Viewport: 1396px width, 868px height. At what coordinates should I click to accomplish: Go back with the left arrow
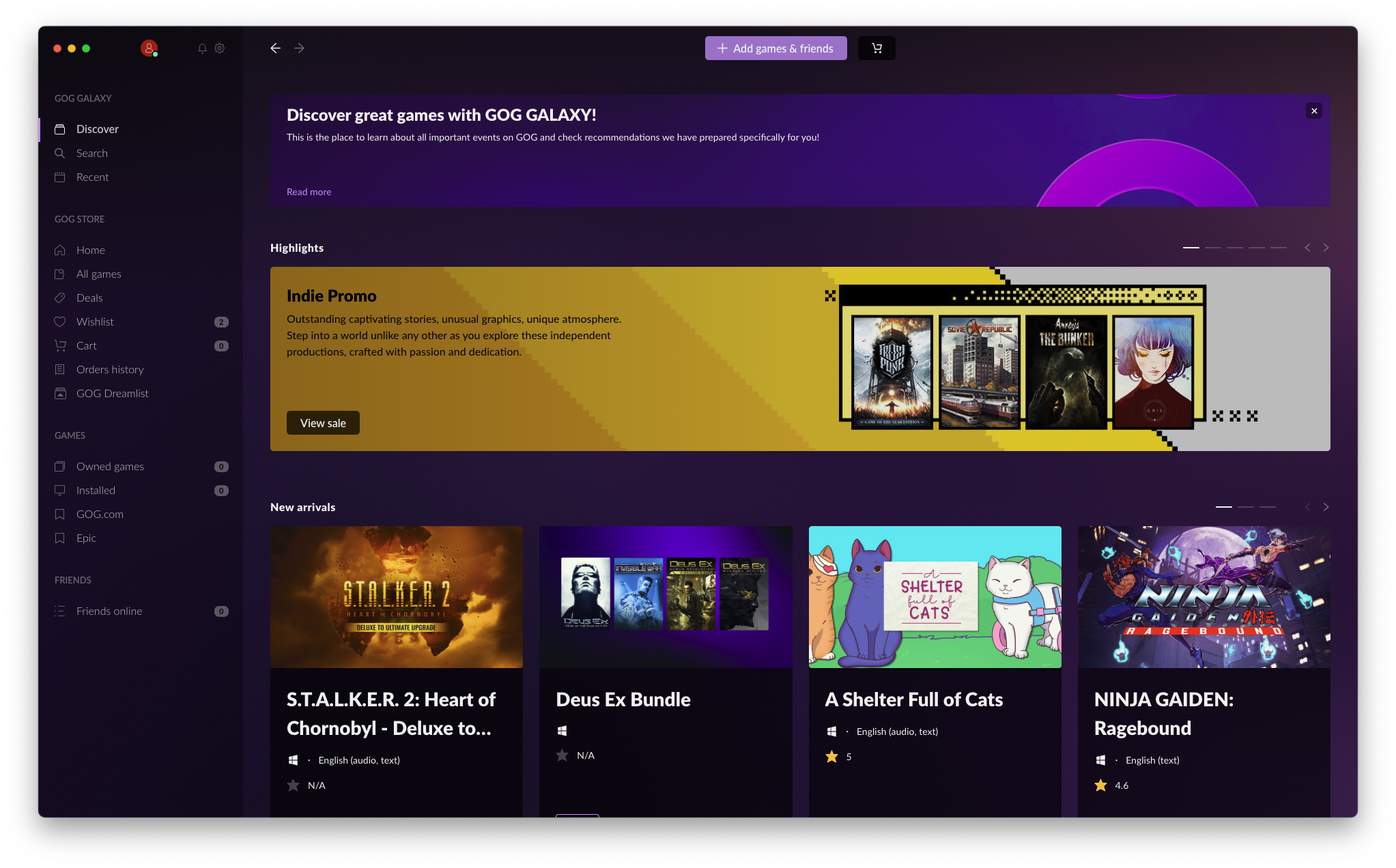pos(275,48)
